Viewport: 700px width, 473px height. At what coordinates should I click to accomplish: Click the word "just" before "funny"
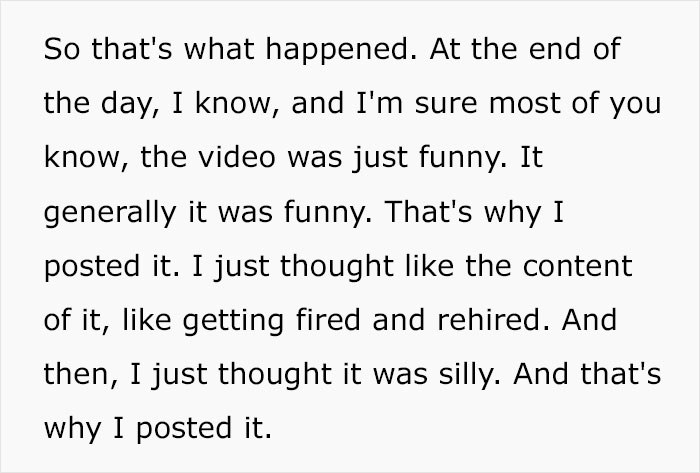point(379,158)
